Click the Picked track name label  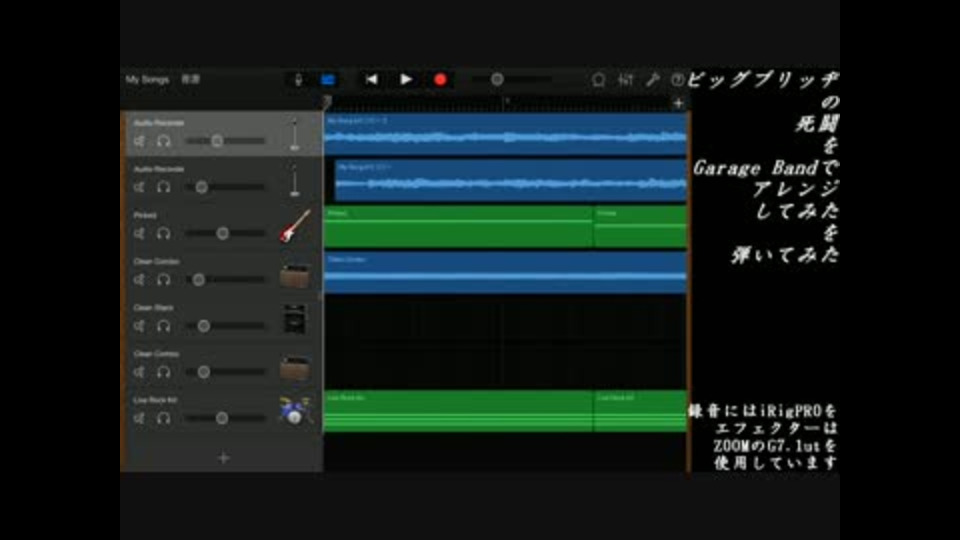(145, 216)
